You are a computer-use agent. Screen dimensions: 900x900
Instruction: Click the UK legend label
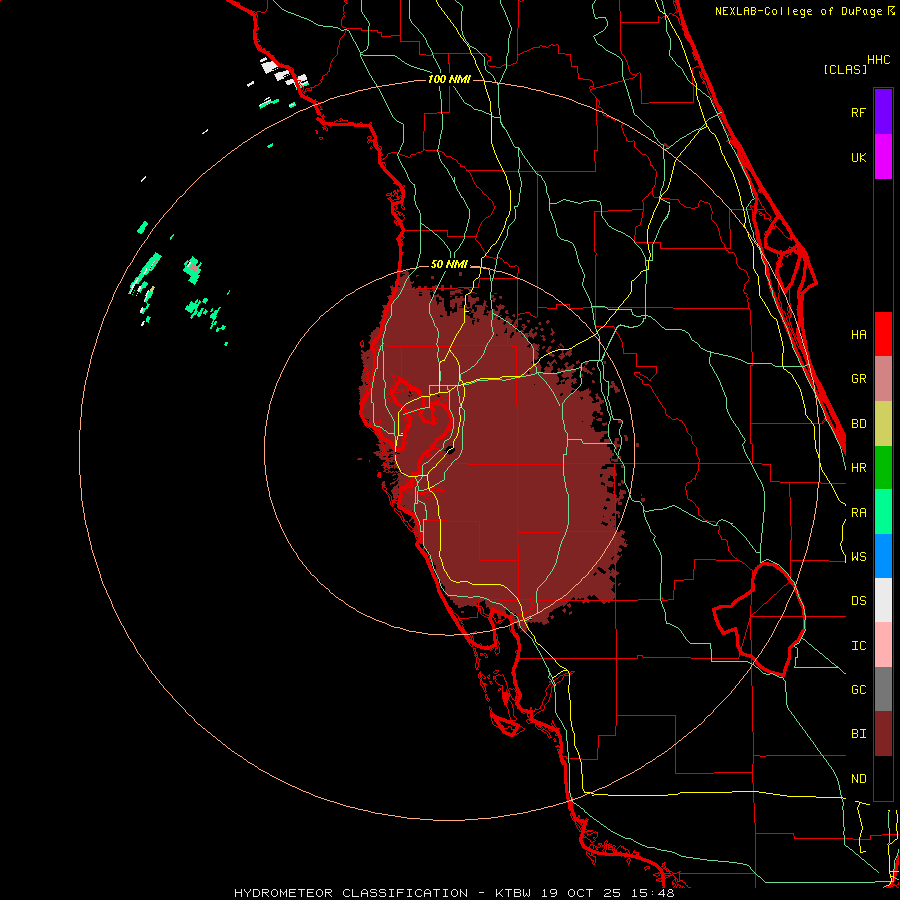[x=858, y=157]
